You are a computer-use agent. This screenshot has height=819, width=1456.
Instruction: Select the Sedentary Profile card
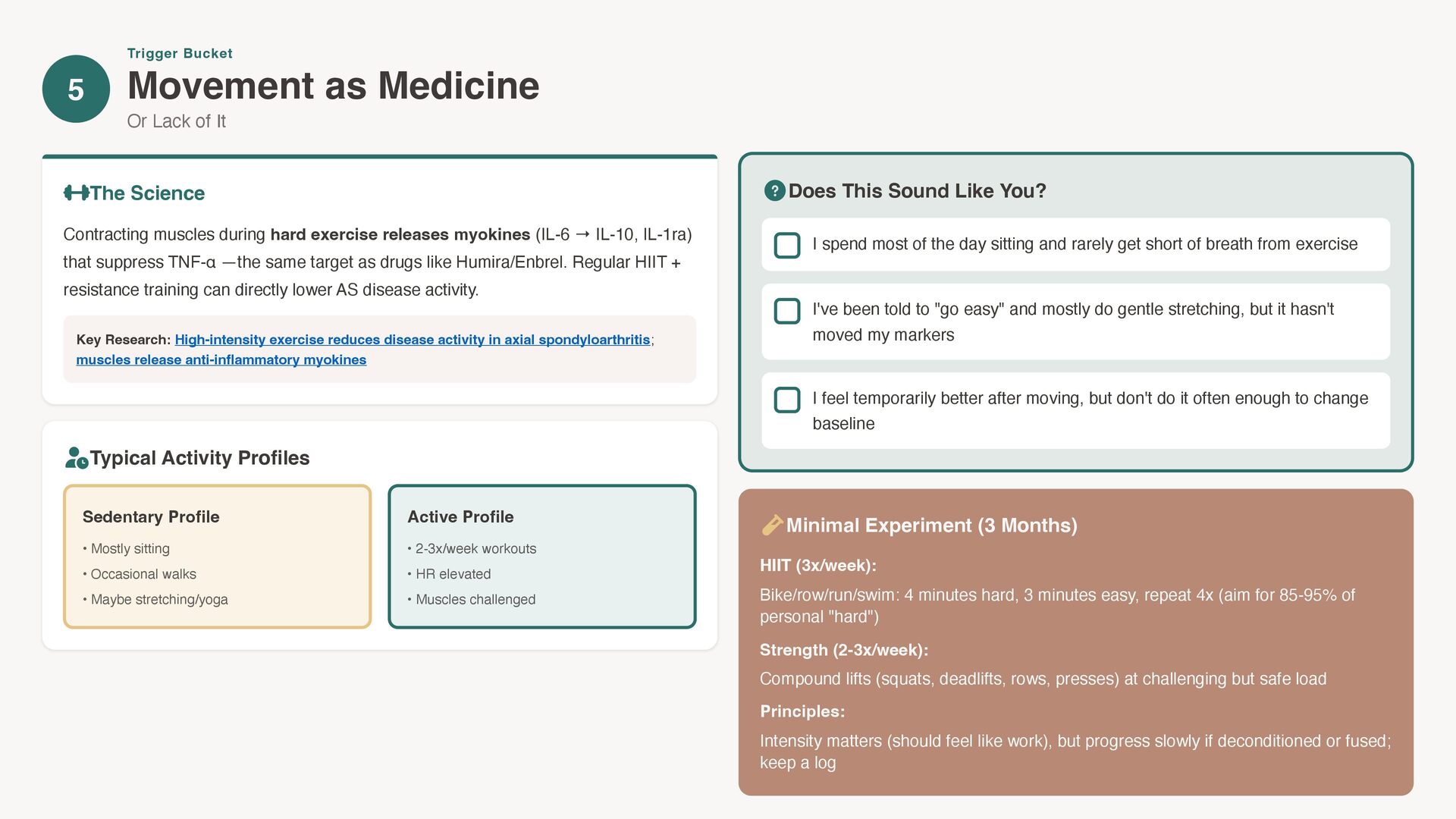[x=217, y=556]
